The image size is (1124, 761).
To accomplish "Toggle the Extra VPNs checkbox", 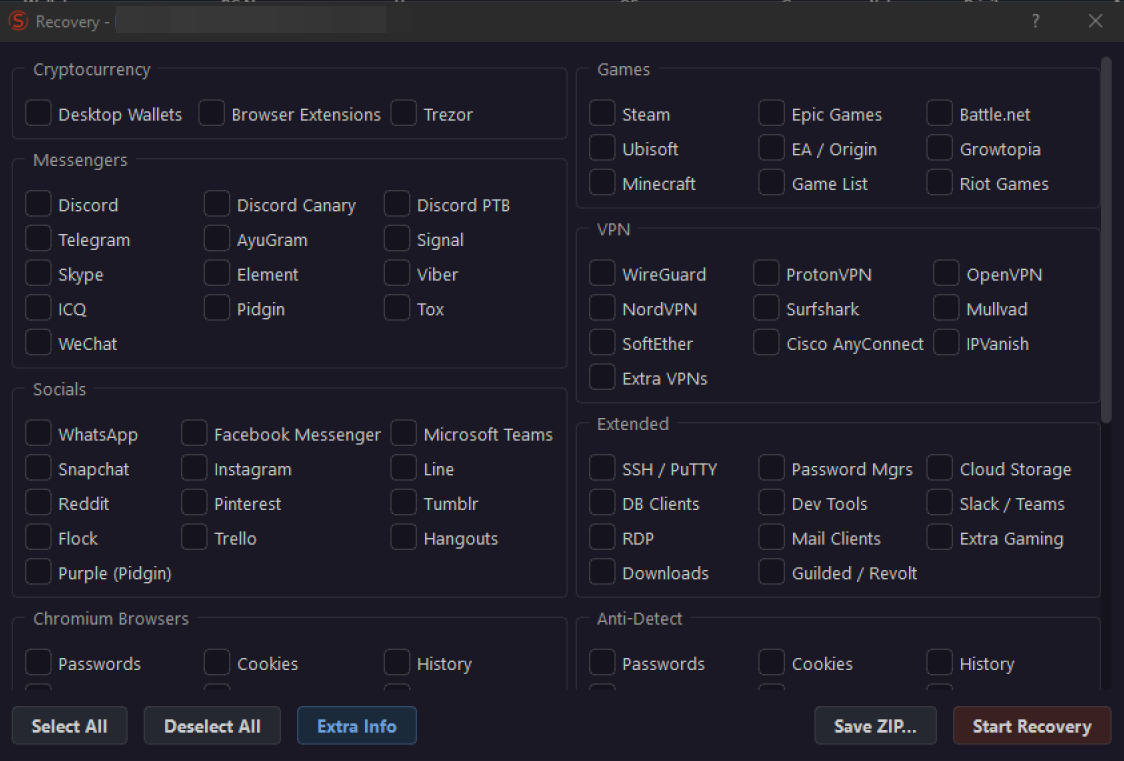I will 602,377.
